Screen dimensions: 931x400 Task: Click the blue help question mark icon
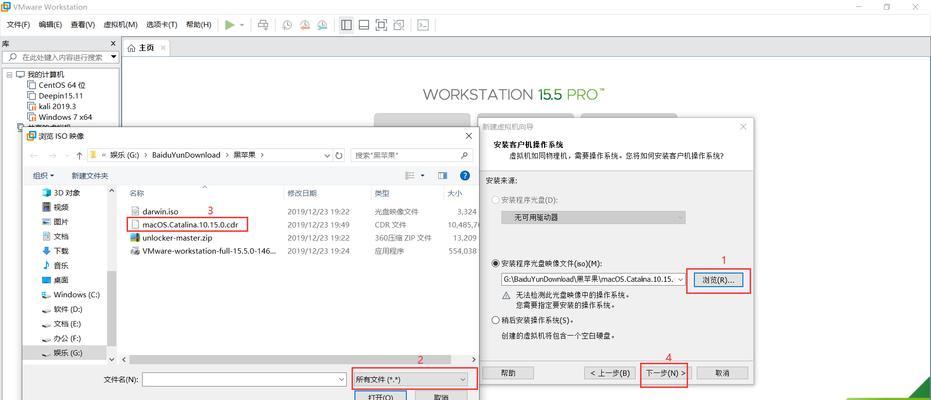(465, 176)
